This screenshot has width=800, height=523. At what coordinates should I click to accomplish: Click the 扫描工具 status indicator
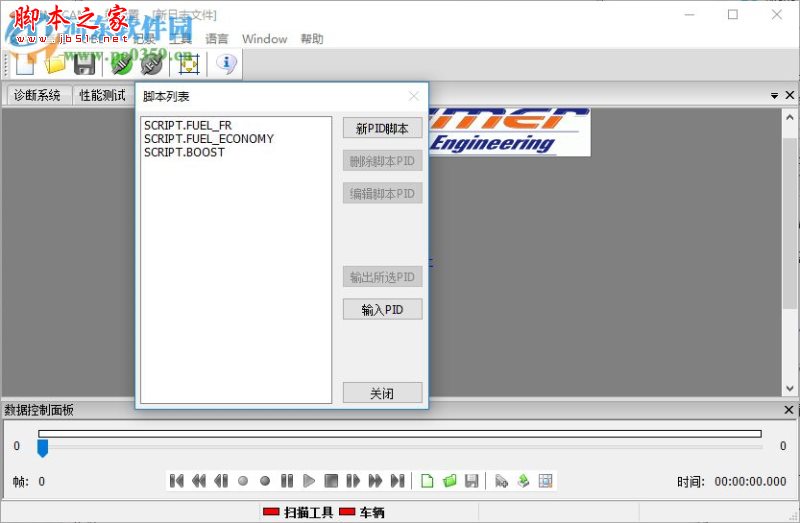pyautogui.click(x=298, y=512)
